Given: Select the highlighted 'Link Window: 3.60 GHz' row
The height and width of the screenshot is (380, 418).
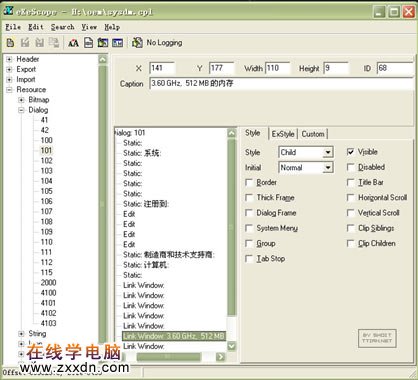Looking at the screenshot, I should tap(174, 336).
